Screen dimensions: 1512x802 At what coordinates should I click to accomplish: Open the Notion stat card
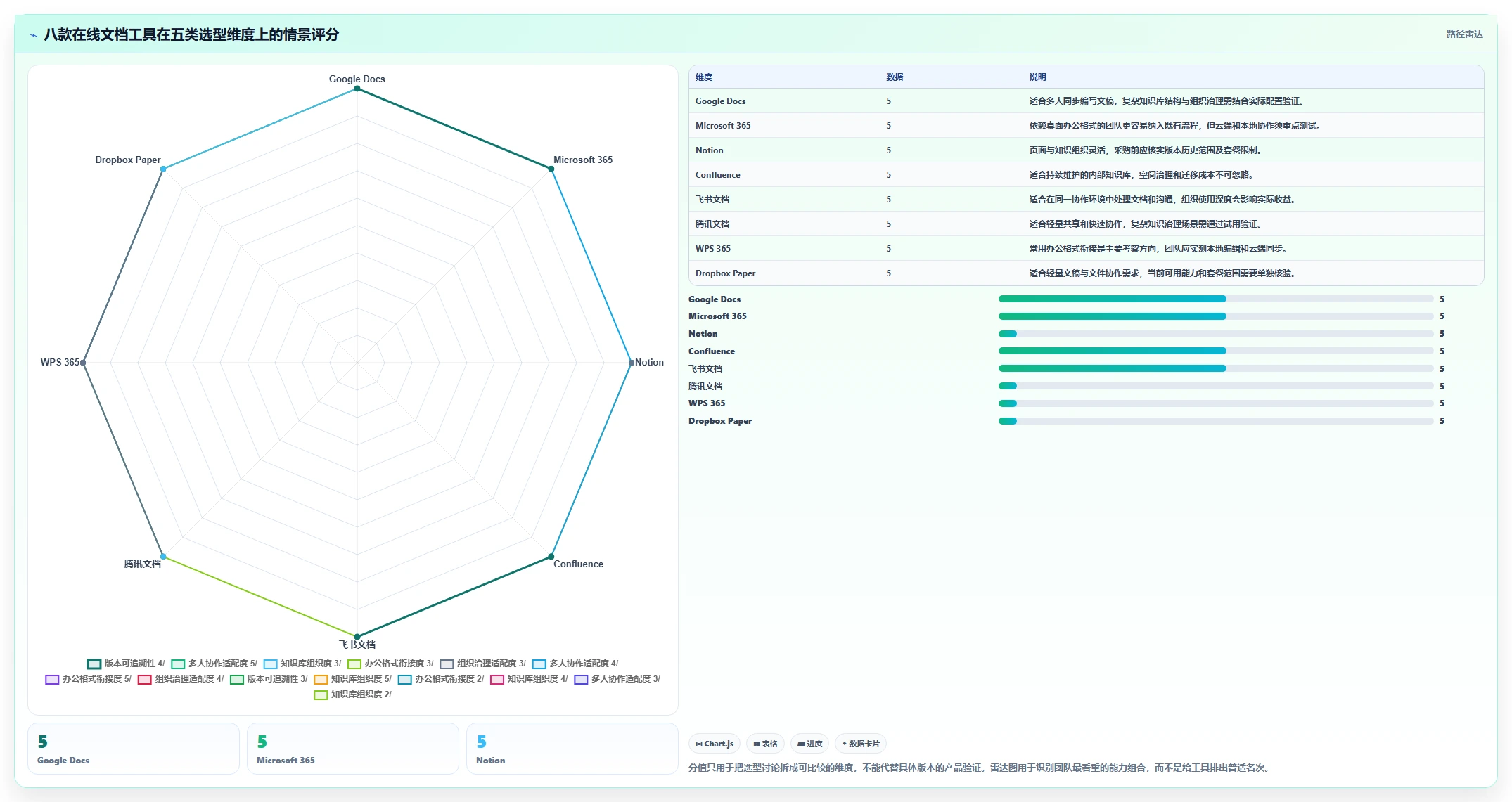click(x=572, y=749)
